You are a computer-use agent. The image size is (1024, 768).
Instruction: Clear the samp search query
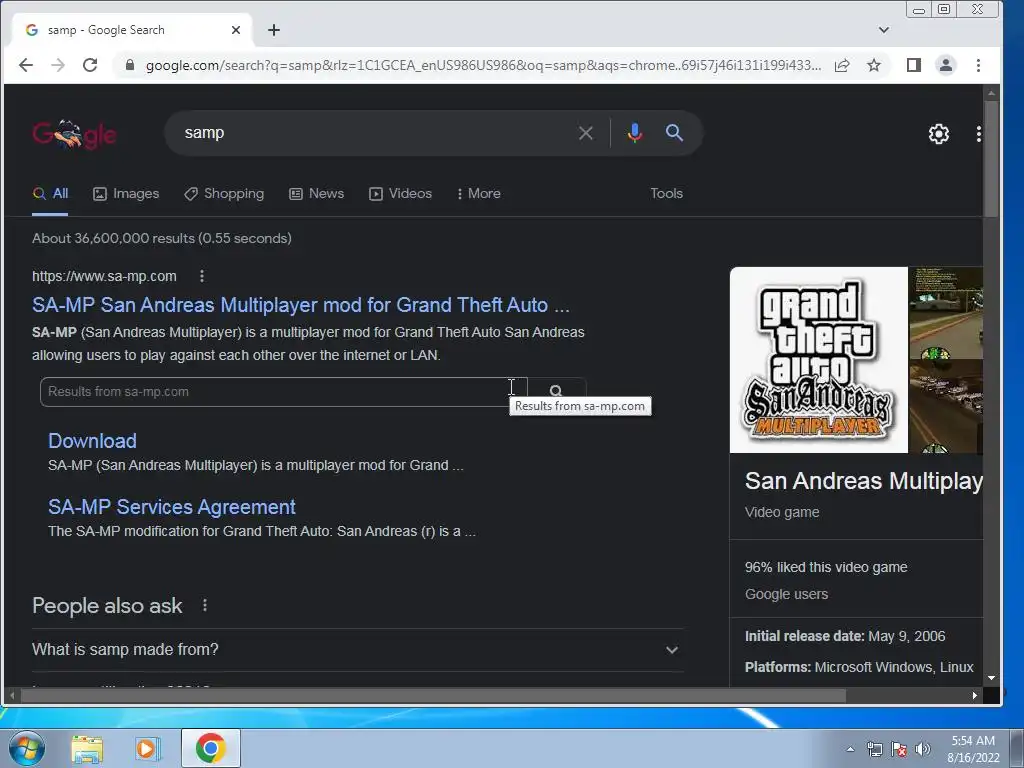point(586,133)
